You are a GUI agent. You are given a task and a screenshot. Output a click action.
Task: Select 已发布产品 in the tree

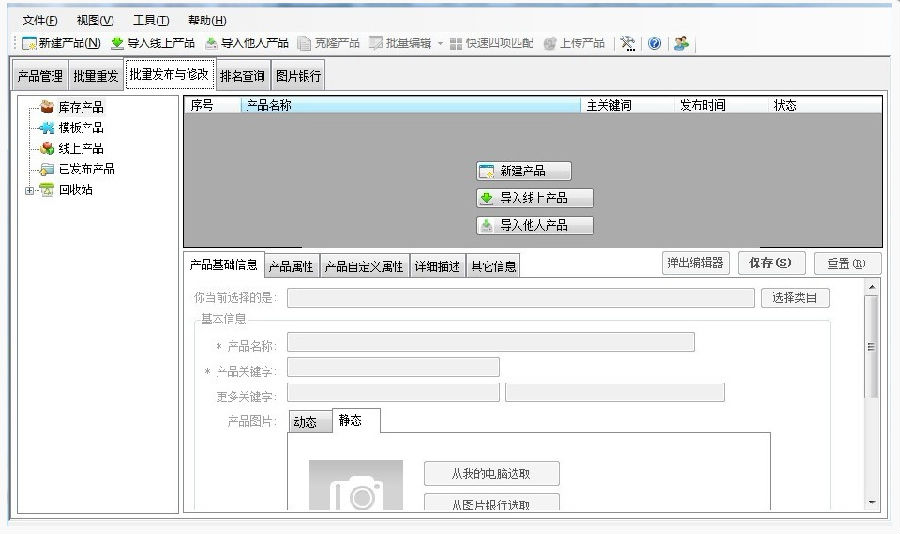coord(87,169)
